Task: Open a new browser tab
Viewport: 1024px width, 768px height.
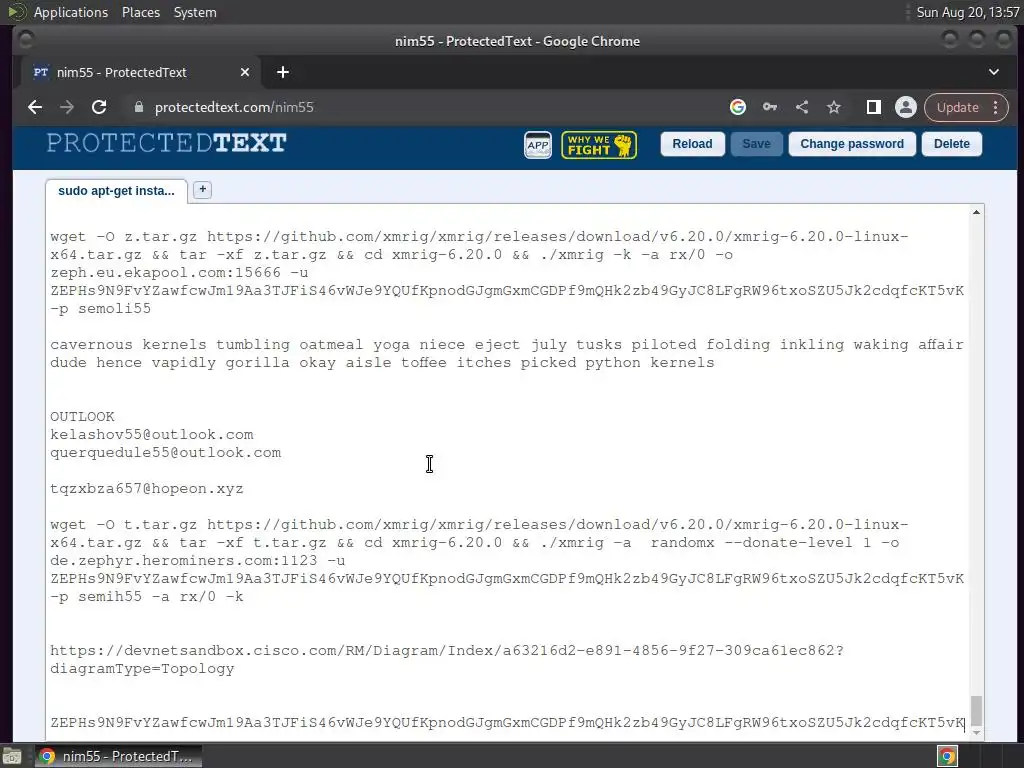Action: pos(283,72)
